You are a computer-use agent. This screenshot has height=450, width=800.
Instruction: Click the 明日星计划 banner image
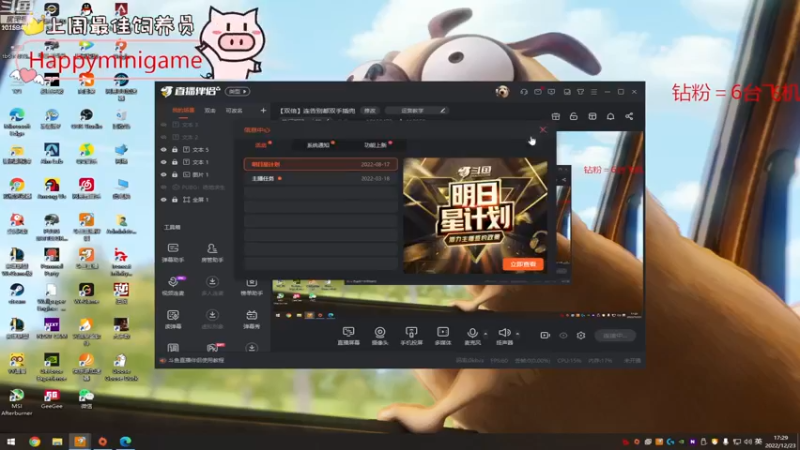(x=475, y=215)
